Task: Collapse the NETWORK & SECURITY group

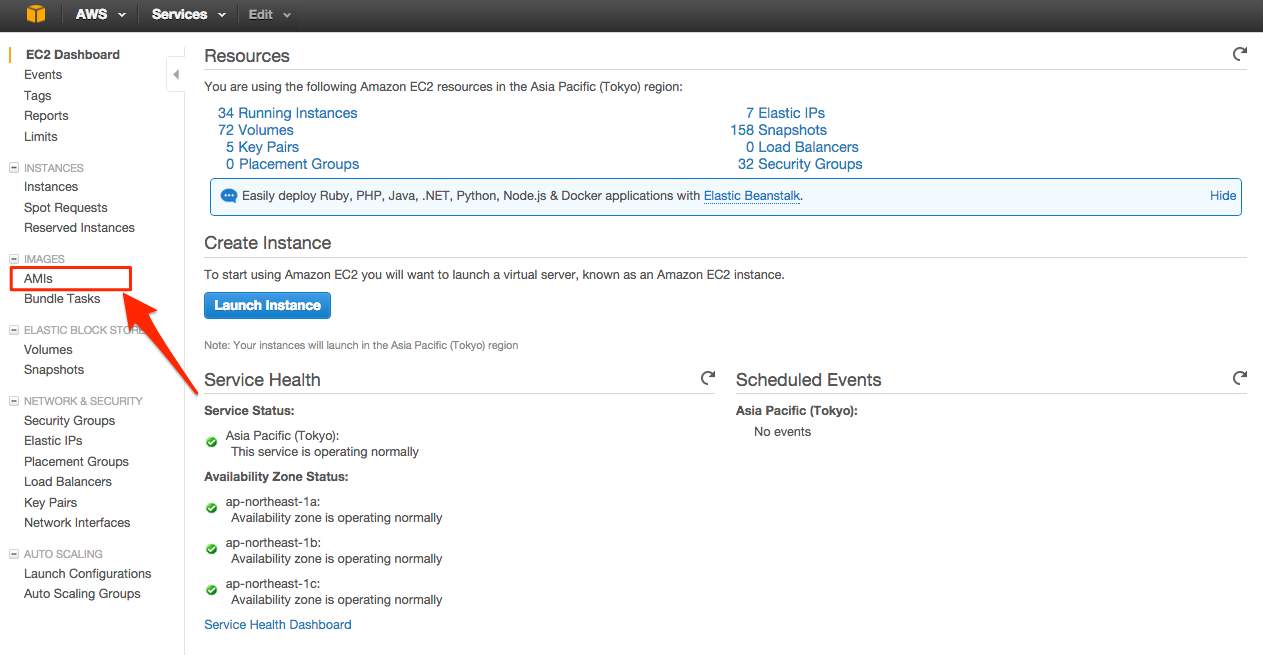Action: (14, 401)
